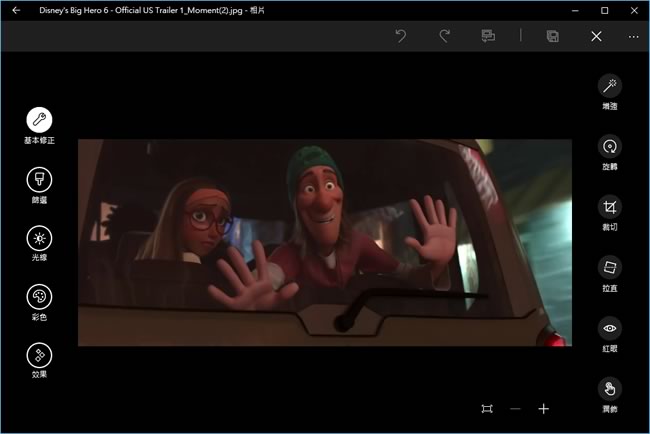The height and width of the screenshot is (434, 650).
Task: Select the 潤飾 (Retouch) tool
Action: tap(609, 389)
